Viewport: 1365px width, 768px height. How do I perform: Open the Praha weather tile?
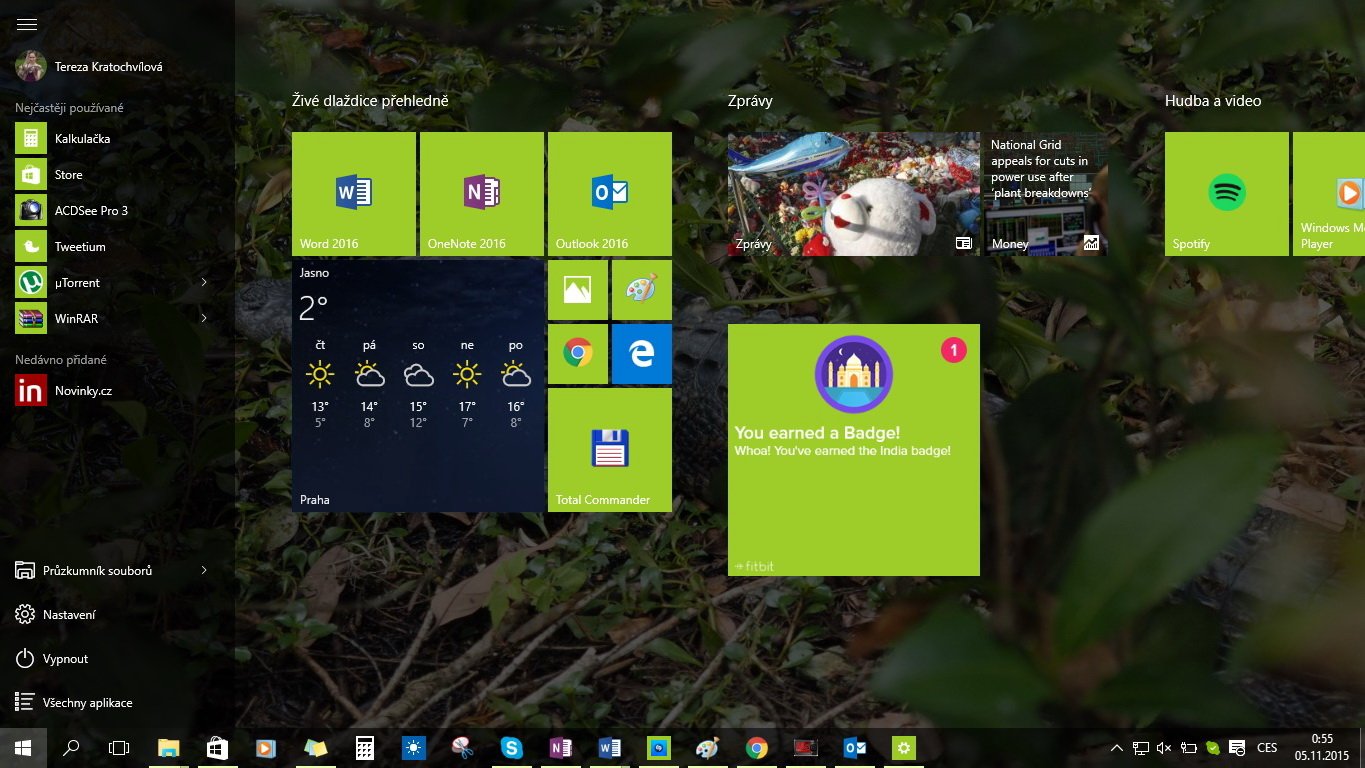[x=418, y=386]
